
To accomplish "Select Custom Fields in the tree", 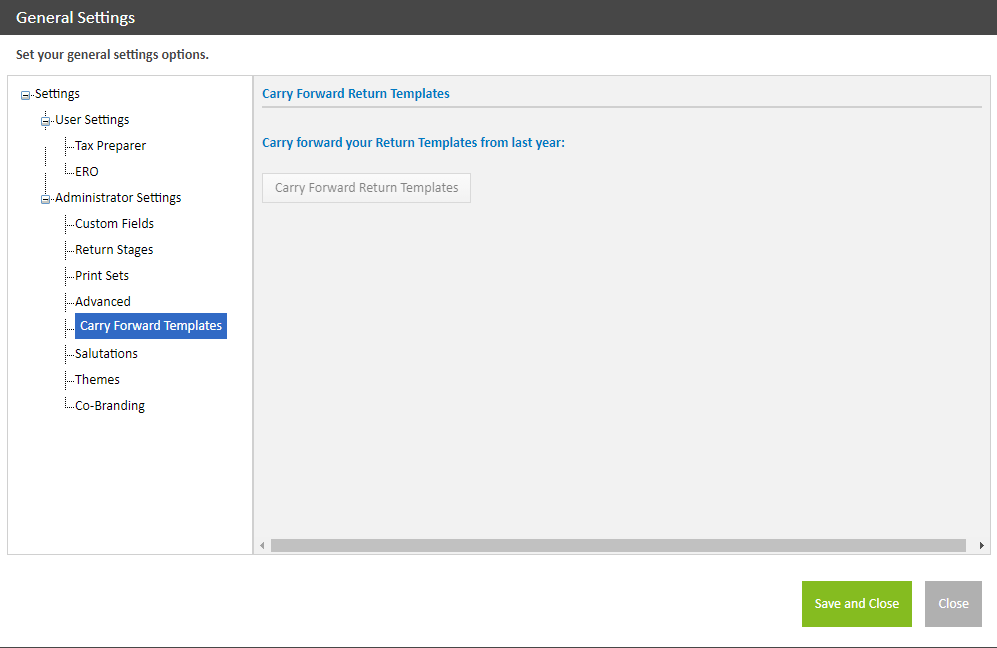I will click(x=114, y=224).
